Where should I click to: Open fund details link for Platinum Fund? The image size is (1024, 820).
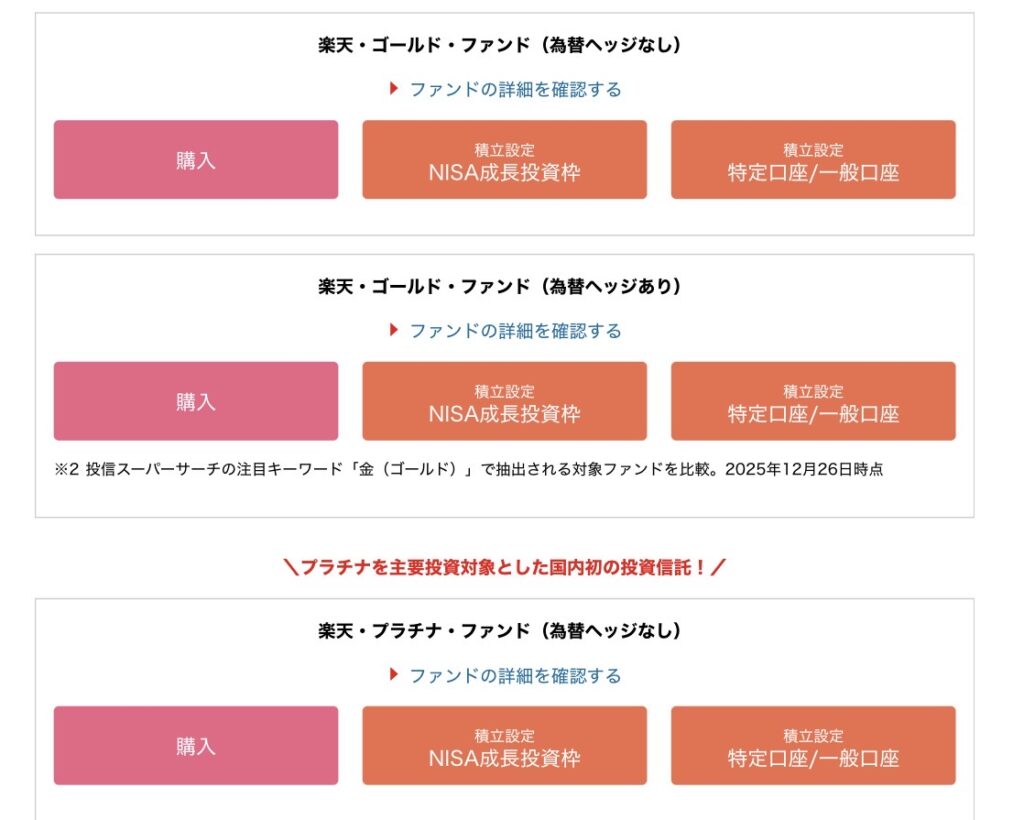pyautogui.click(x=515, y=675)
